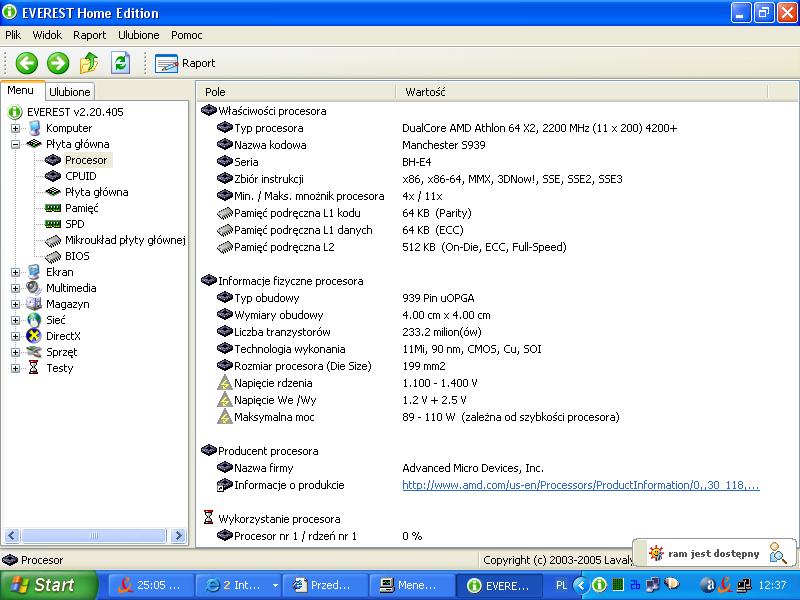Viewport: 800px width, 600px height.
Task: Switch to the 25:05 taskbar window
Action: click(151, 585)
